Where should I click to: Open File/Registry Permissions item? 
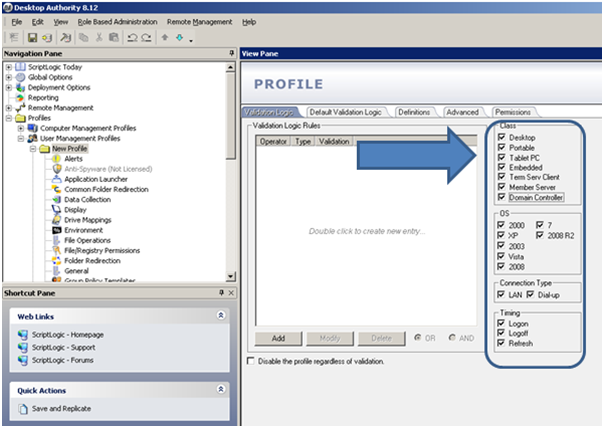tap(102, 250)
